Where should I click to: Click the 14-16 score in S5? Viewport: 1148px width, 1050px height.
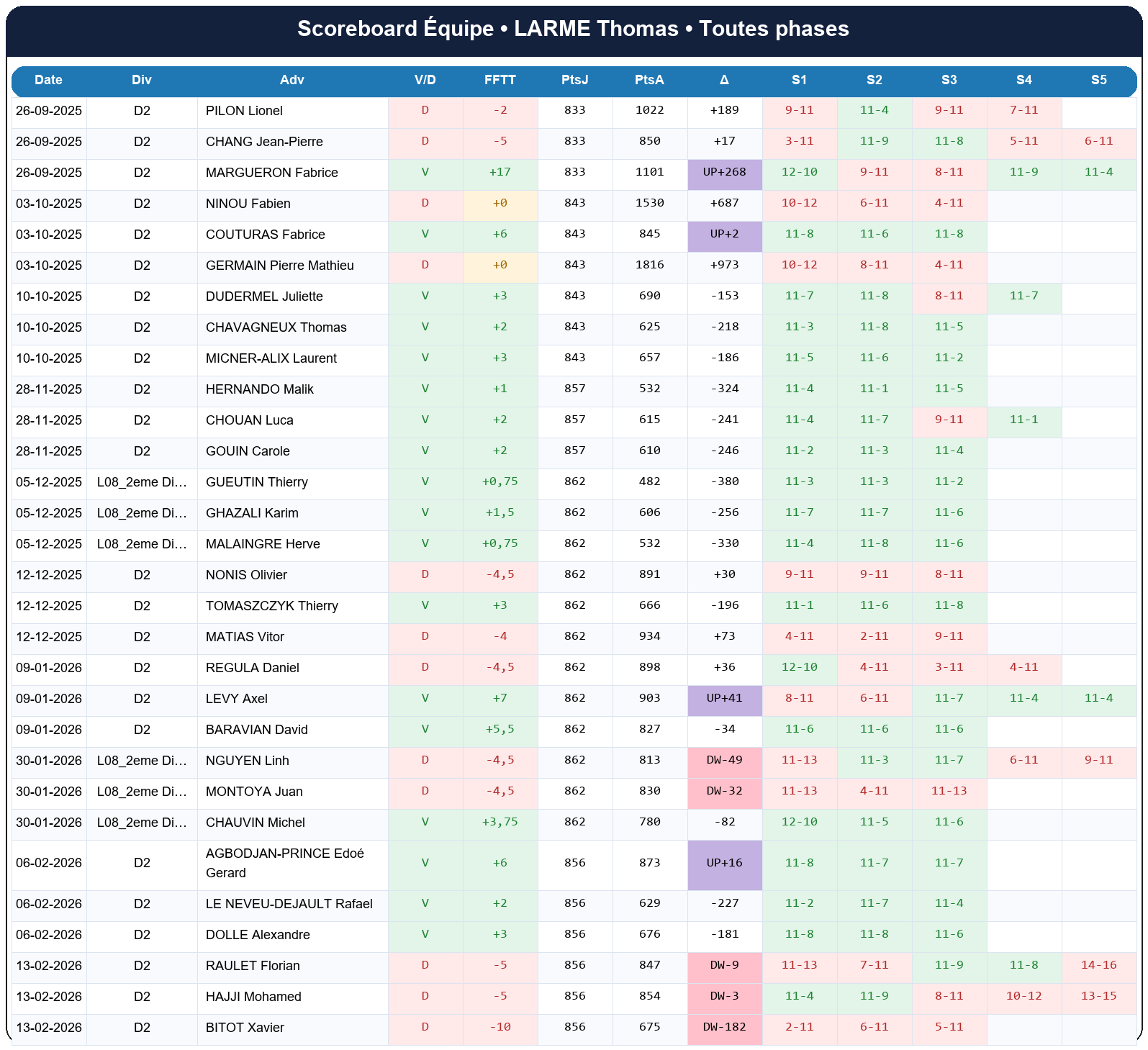coord(1098,965)
